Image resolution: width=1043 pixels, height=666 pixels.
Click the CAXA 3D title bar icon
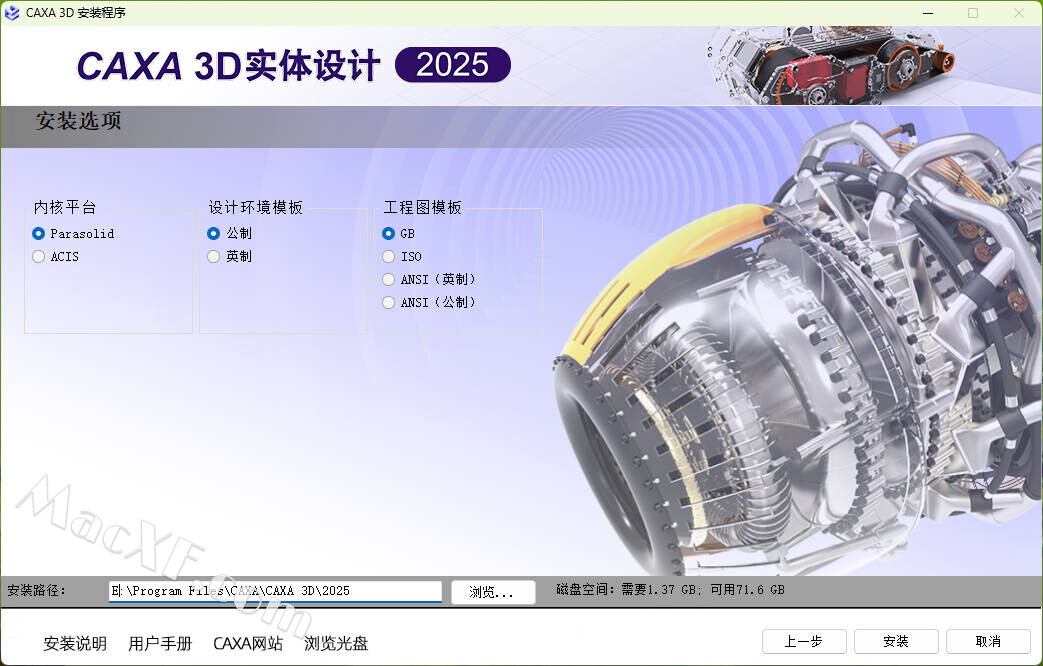(x=13, y=13)
